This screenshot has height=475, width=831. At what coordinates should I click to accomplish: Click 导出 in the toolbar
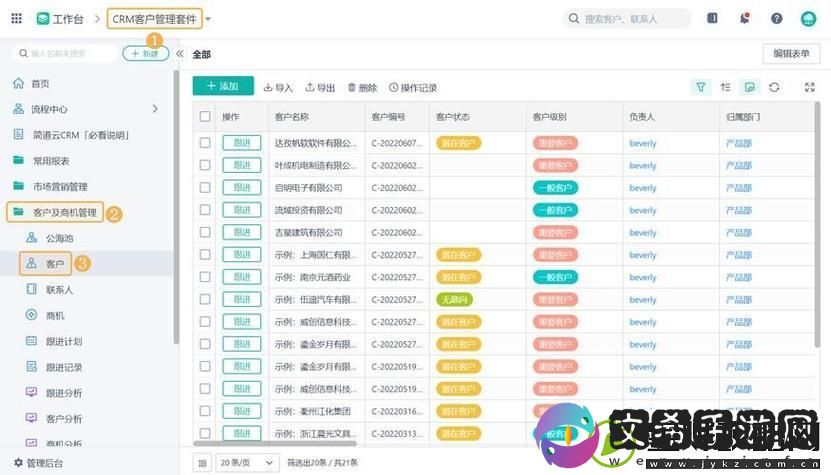coord(320,87)
